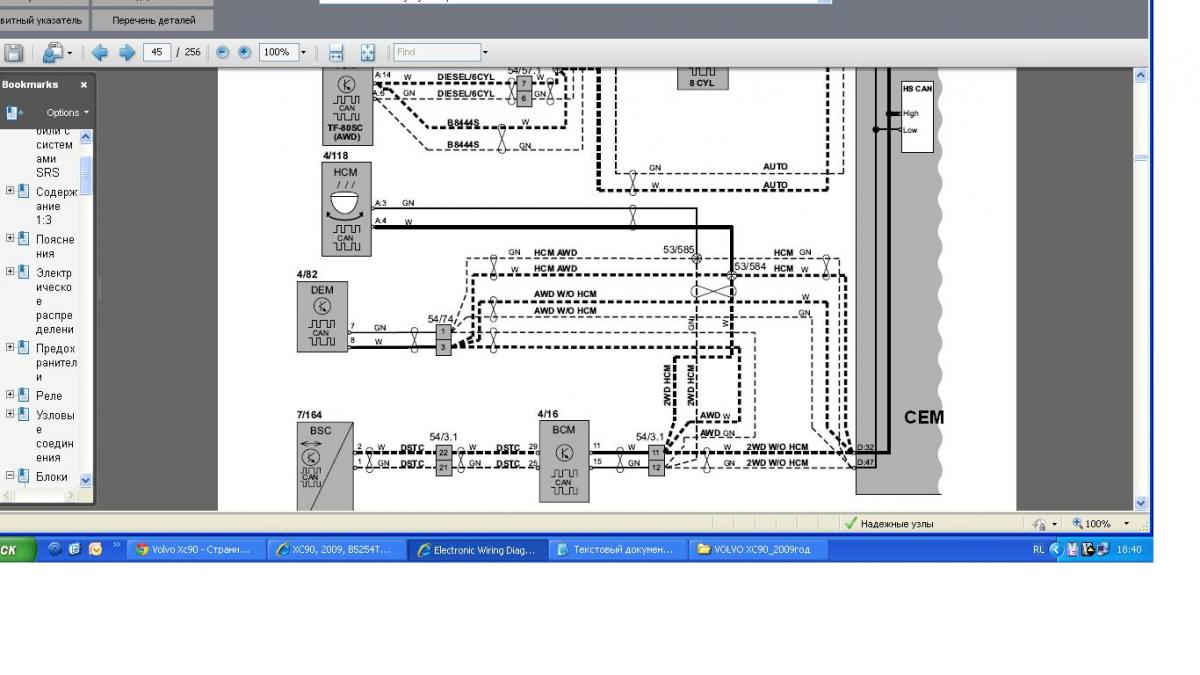Click the Windows Start button

[17, 549]
